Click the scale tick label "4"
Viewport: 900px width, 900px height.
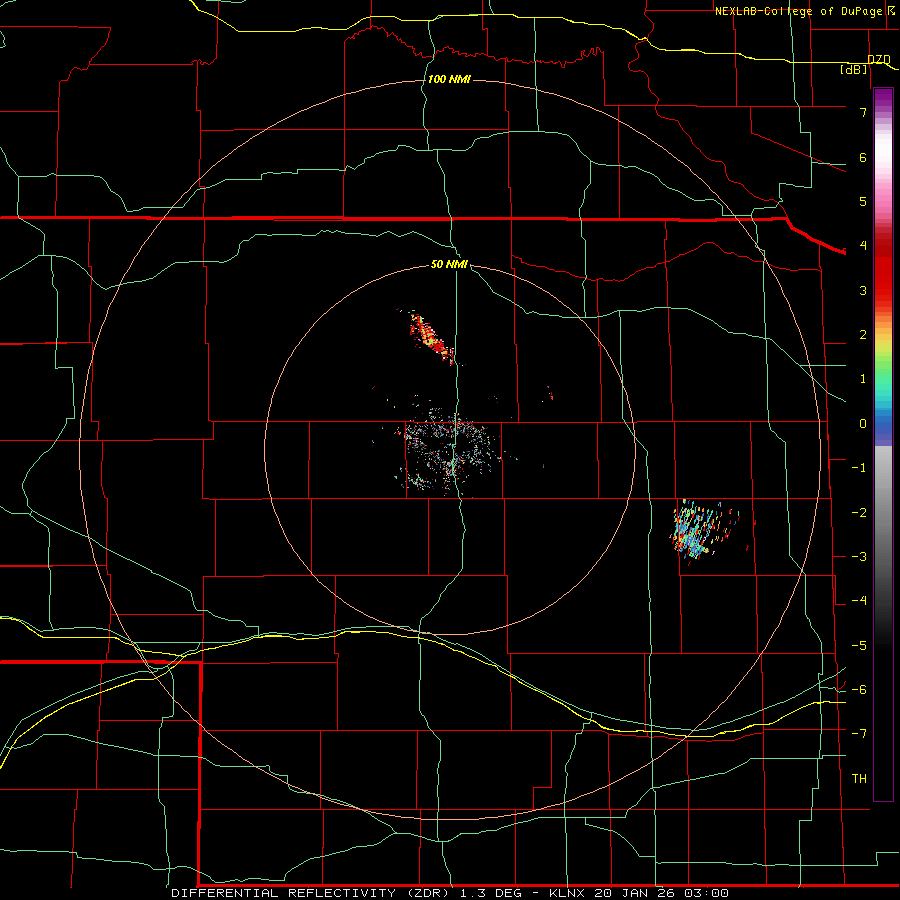(863, 246)
